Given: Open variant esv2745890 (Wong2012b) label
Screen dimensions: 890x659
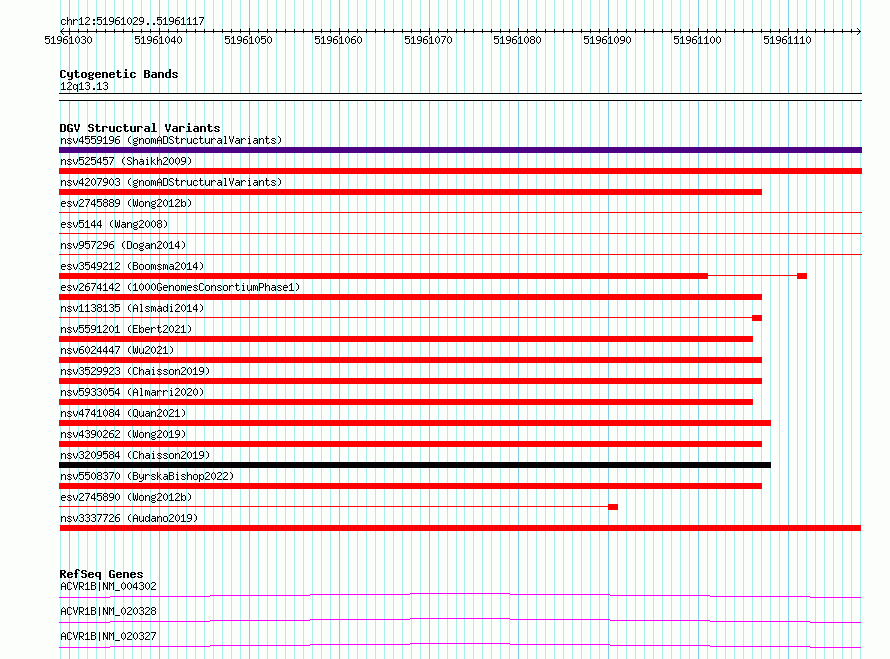Looking at the screenshot, I should 126,497.
